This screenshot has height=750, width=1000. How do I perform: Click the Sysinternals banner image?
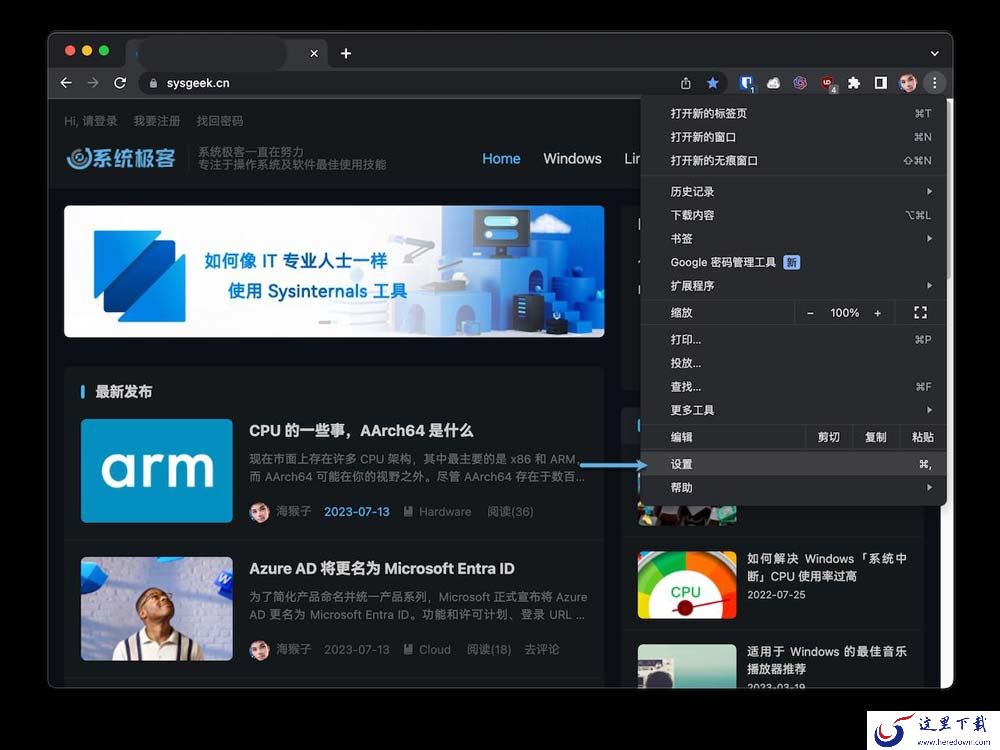pos(334,271)
